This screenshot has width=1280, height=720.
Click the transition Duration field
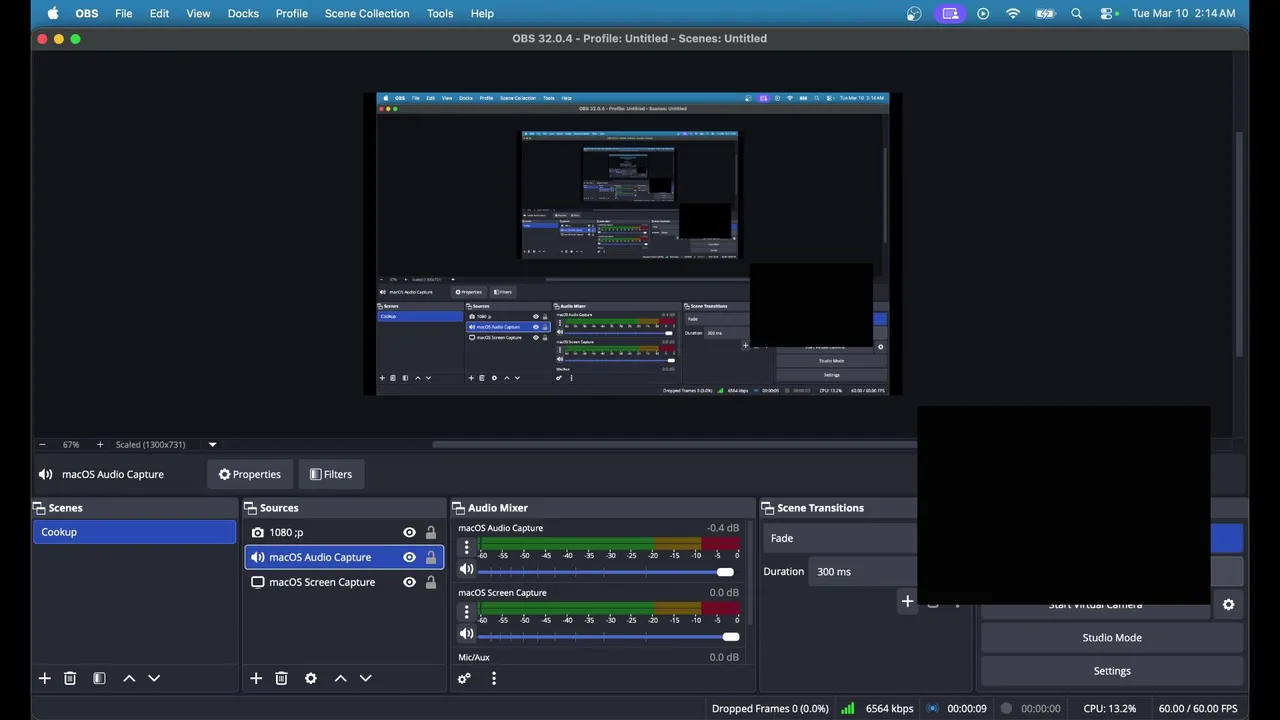862,571
